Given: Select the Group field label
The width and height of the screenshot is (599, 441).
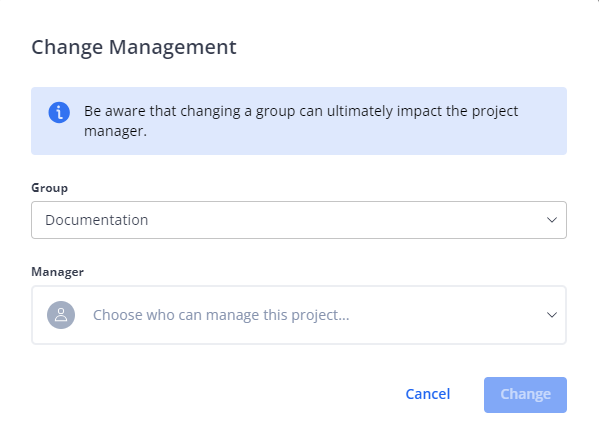Looking at the screenshot, I should [50, 188].
